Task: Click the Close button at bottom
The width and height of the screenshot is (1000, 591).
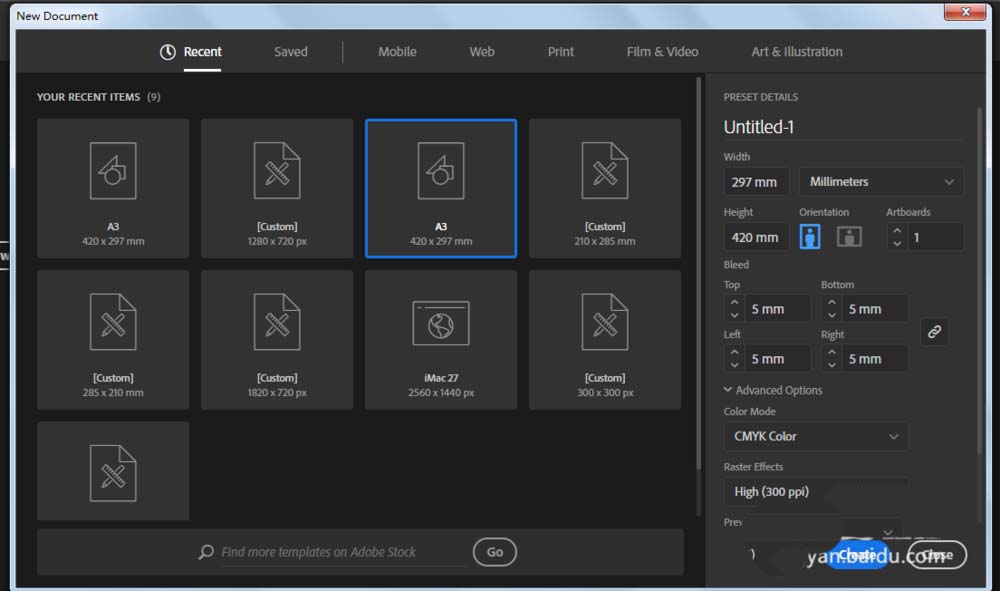Action: coord(938,555)
